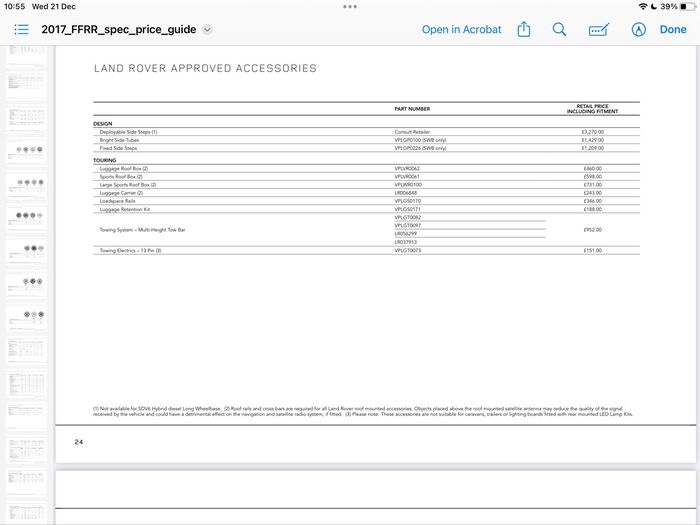Screen dimensions: 700x525
Task: Select the 'Consult Retailer' cell
Action: pyautogui.click(x=412, y=132)
